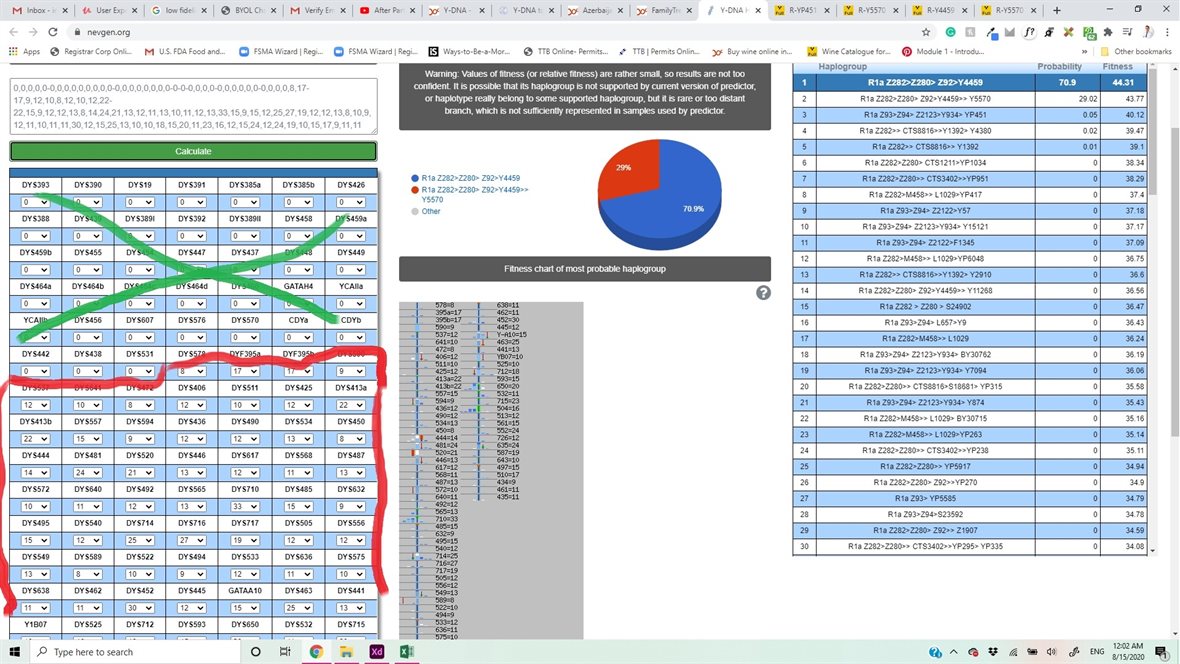Open Adobe XD from the taskbar

376,651
